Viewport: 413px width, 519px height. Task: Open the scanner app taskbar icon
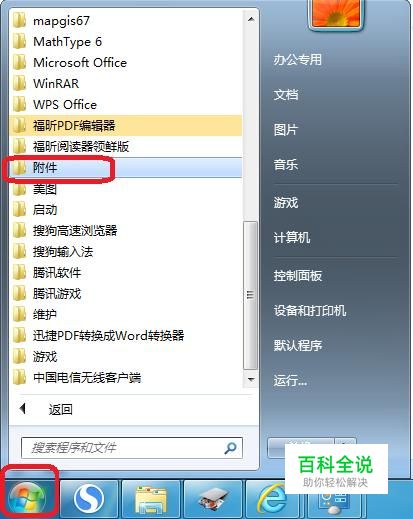point(213,499)
